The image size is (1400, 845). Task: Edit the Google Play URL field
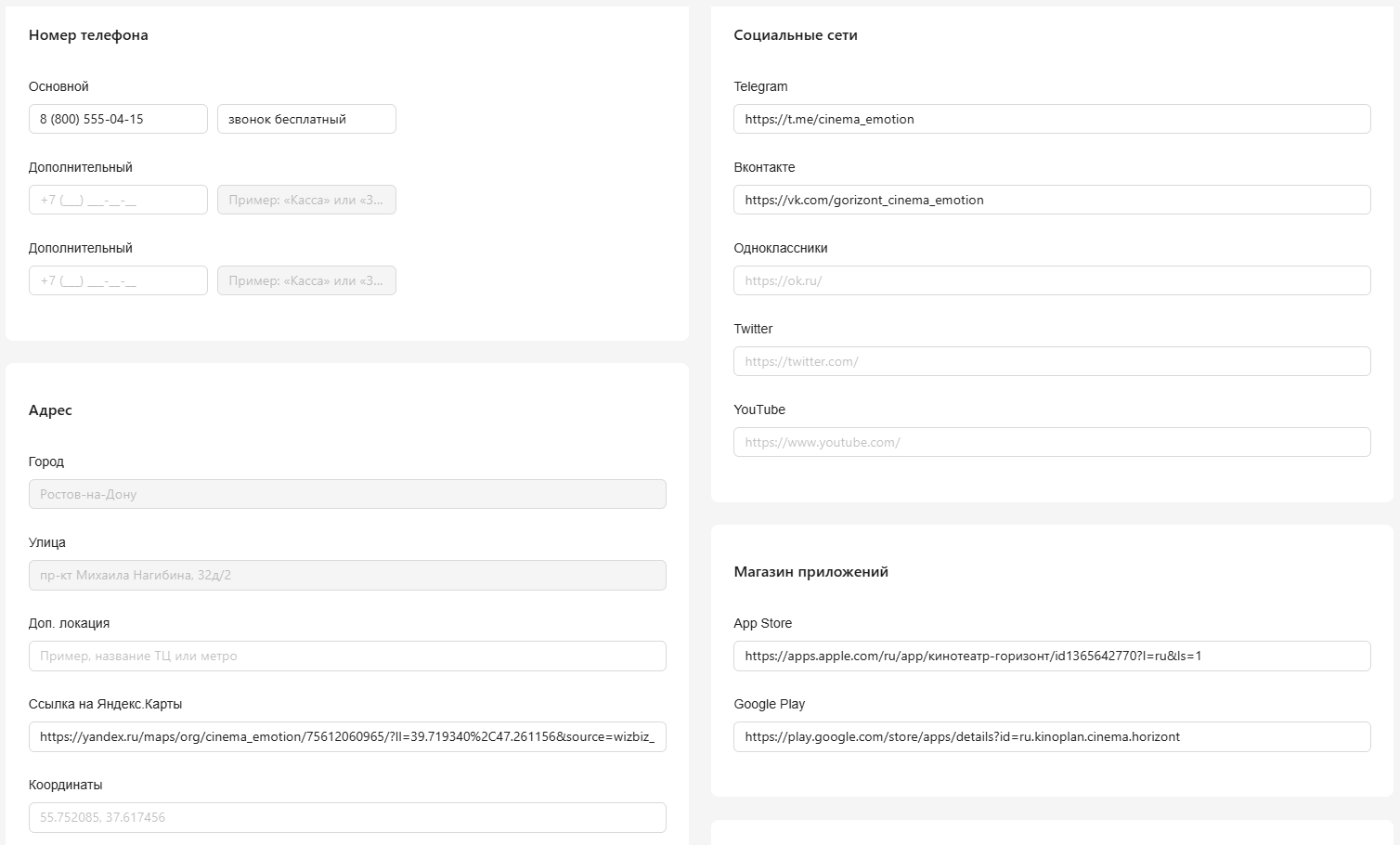coord(1052,736)
